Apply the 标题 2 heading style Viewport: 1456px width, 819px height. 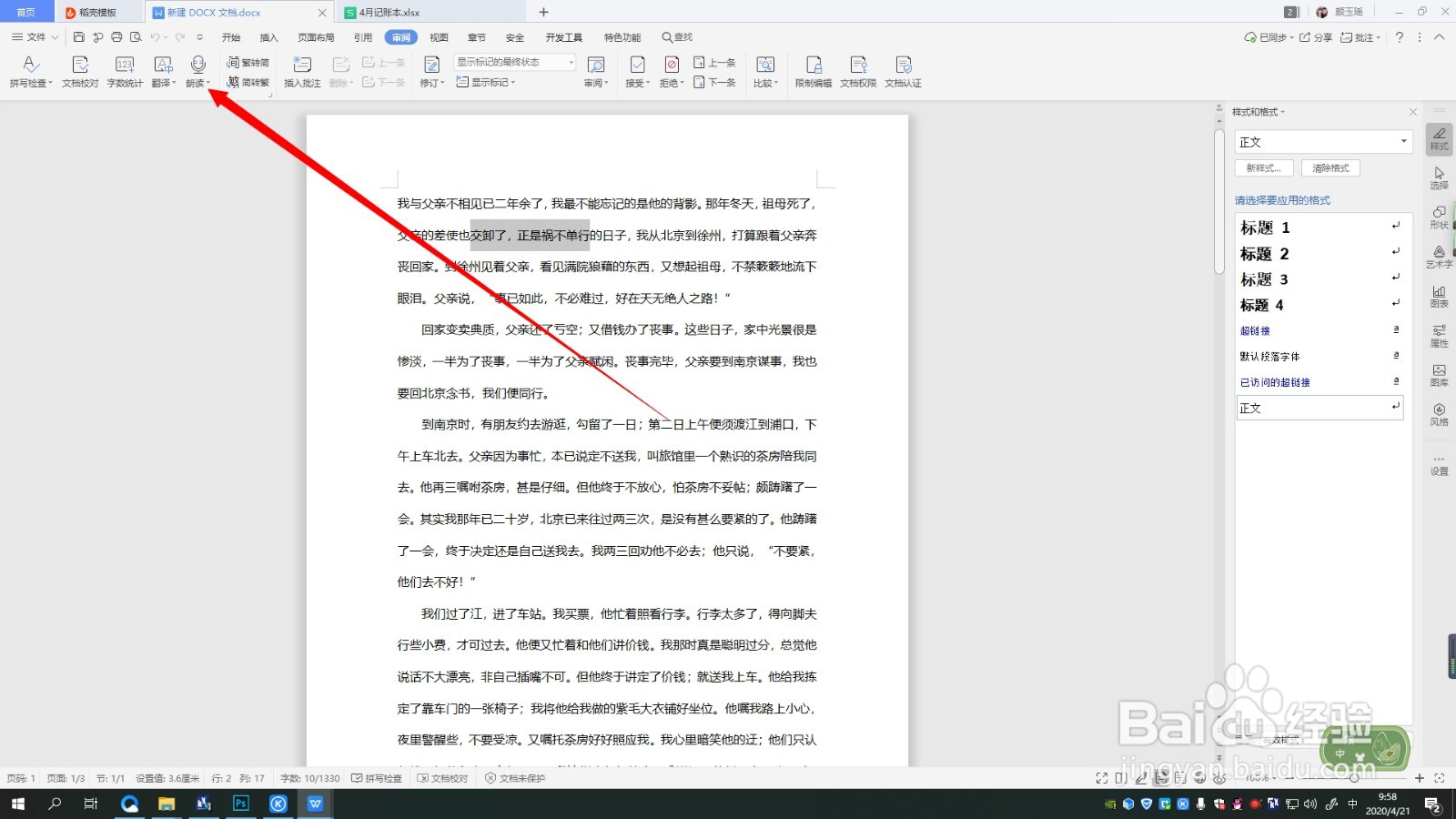tap(1263, 254)
